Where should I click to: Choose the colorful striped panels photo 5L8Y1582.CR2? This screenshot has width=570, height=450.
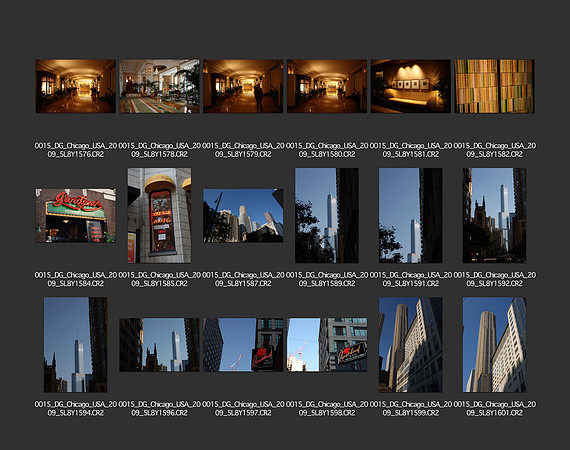494,86
